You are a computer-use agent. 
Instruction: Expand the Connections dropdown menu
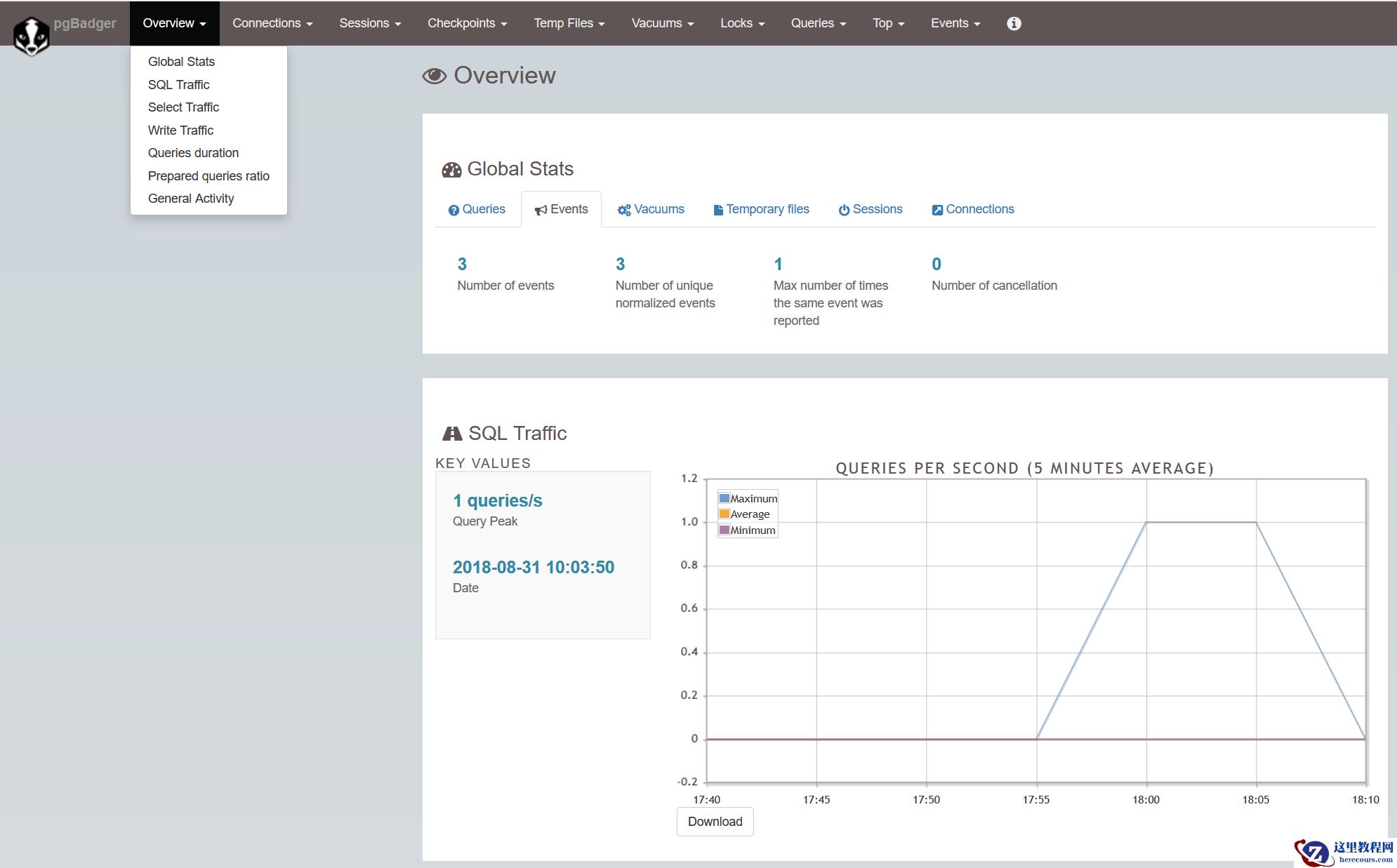click(272, 23)
